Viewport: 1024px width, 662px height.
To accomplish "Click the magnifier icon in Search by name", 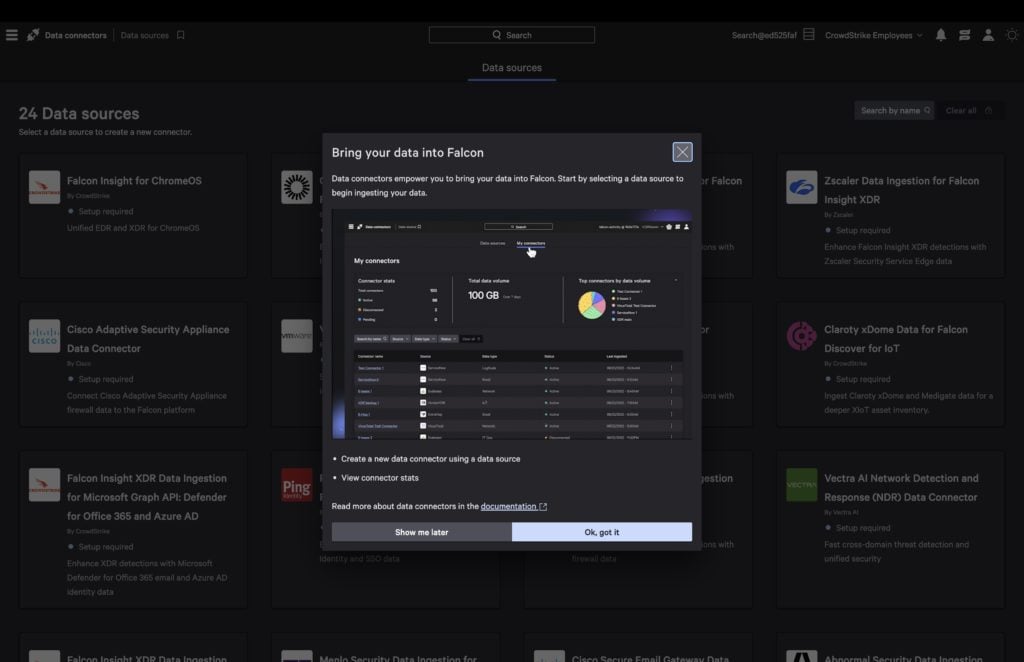I will 927,110.
